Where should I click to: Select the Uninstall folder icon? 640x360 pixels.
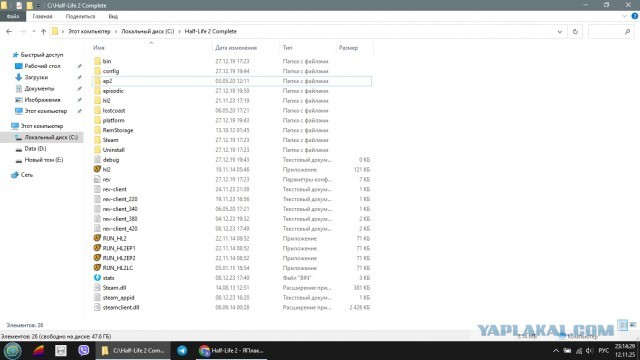(97, 150)
